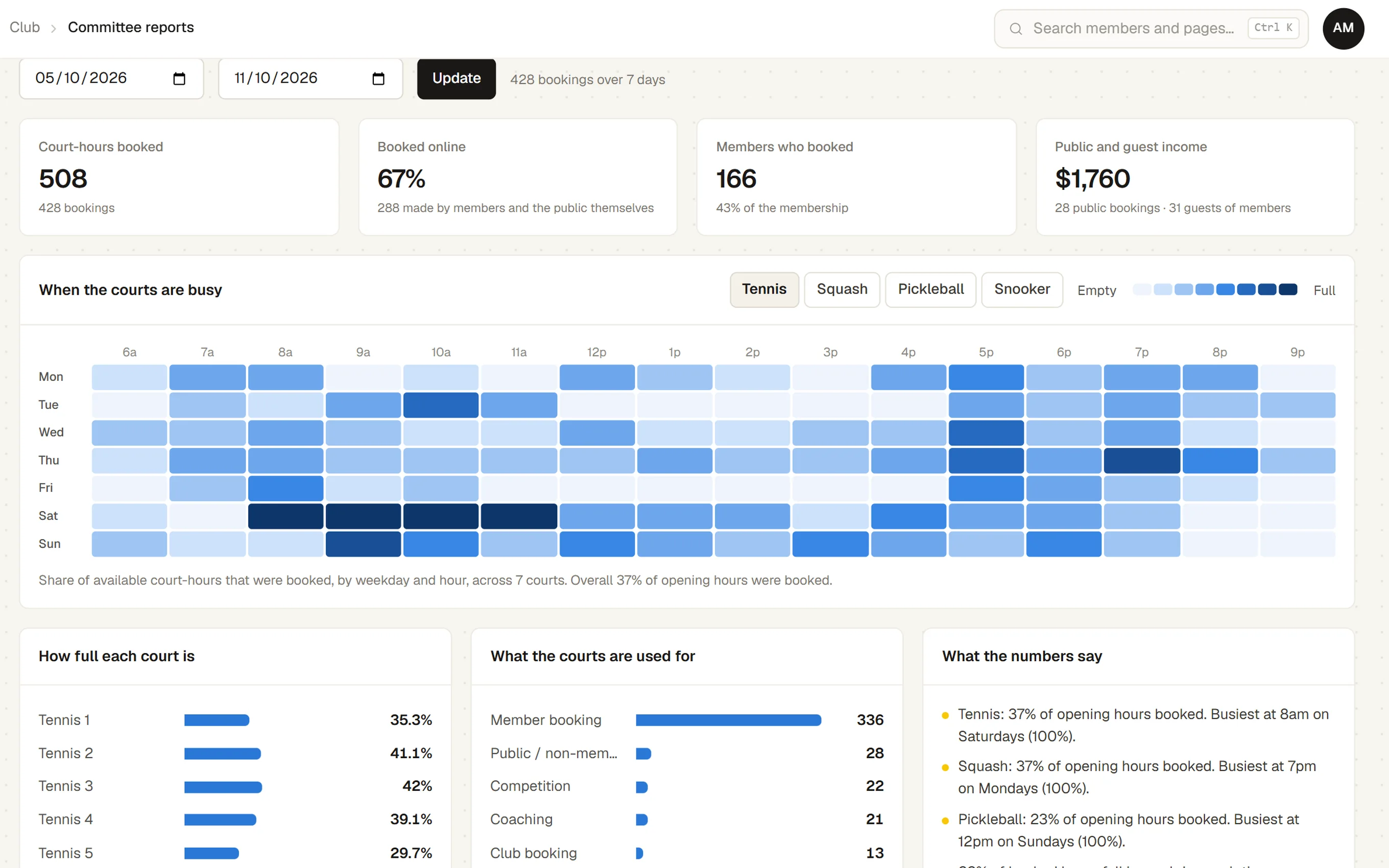The image size is (1389, 868).
Task: Click the darkest Full legend swatch
Action: [1287, 290]
